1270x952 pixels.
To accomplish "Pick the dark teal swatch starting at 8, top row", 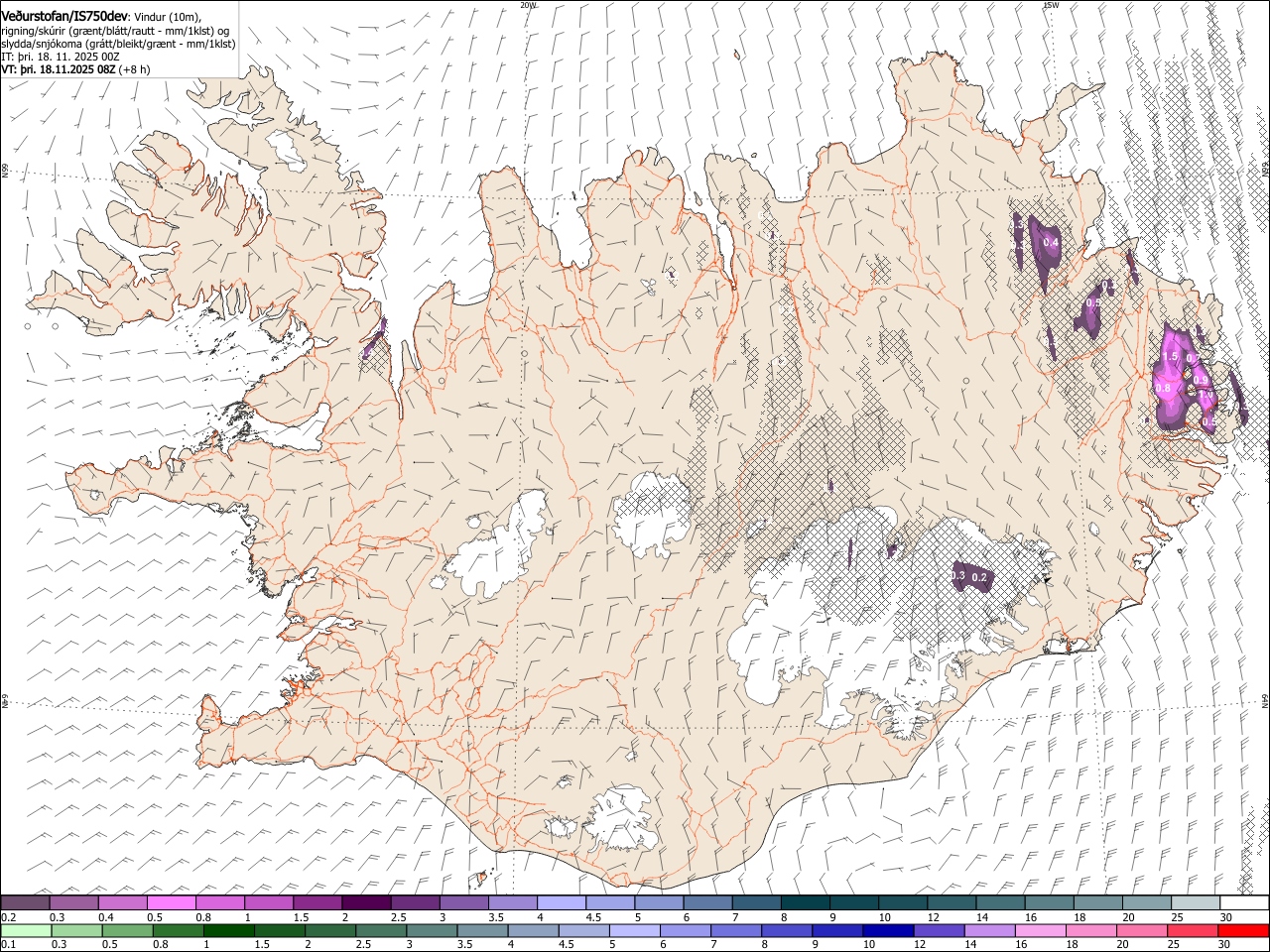I will click(x=806, y=902).
